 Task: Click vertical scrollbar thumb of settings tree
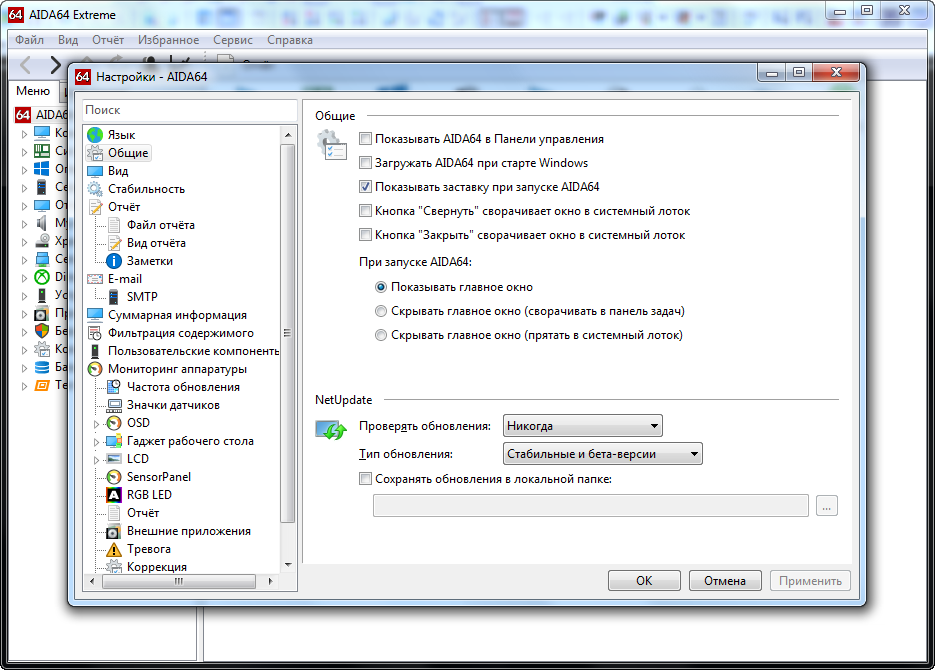tap(288, 334)
